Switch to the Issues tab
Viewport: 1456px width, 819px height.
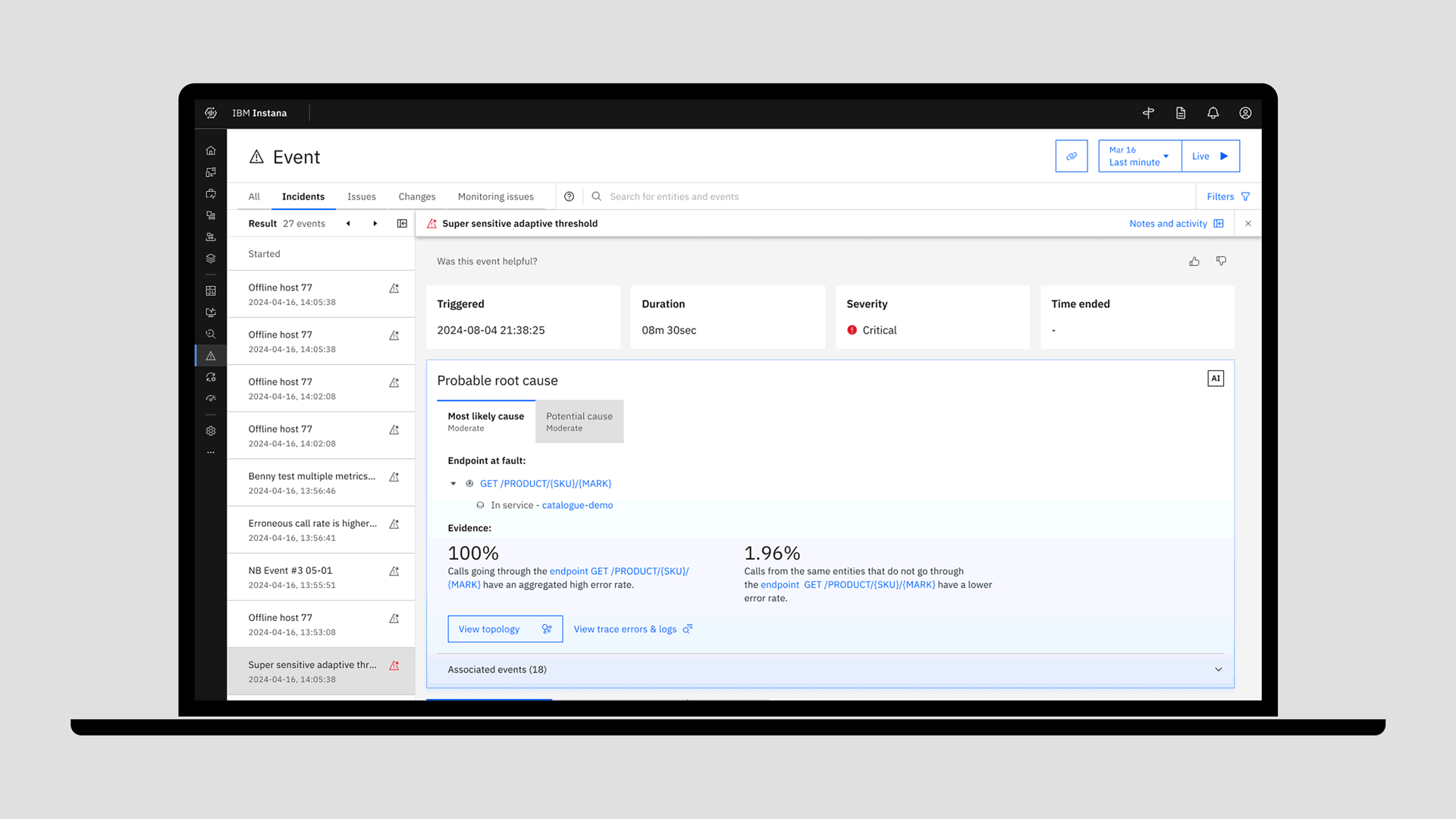pyautogui.click(x=361, y=196)
